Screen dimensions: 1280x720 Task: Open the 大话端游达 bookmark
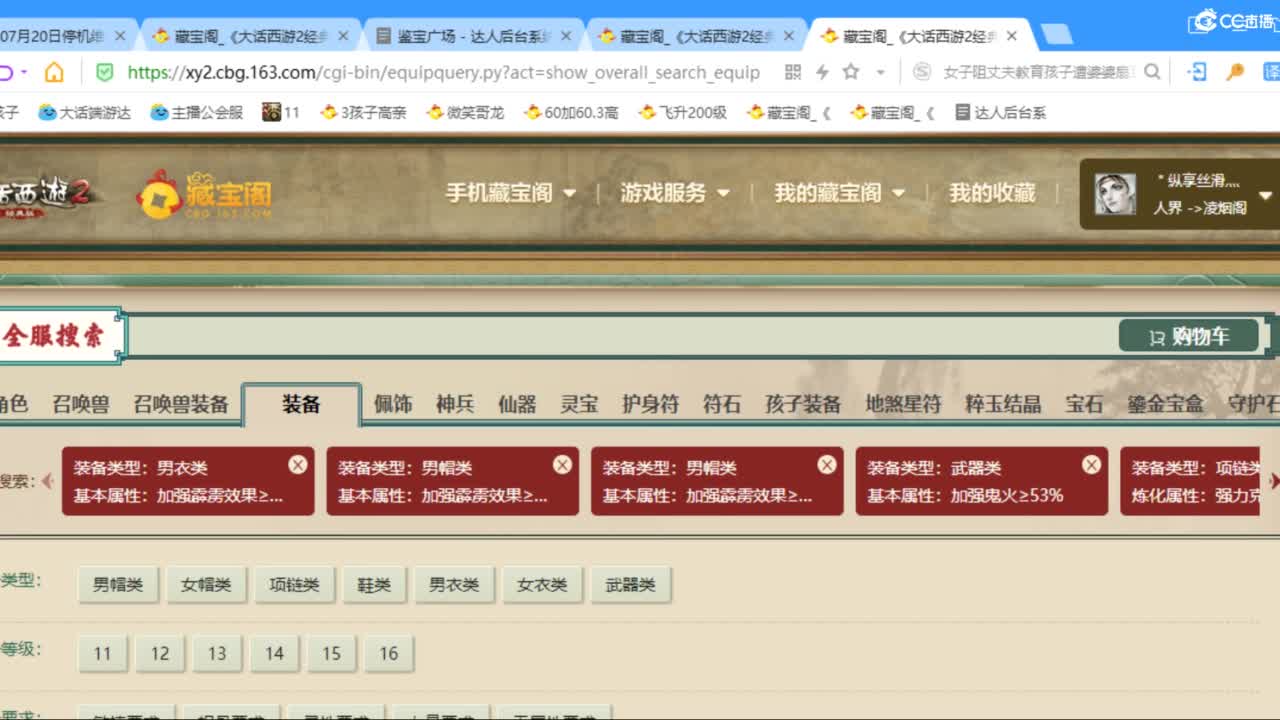point(84,112)
